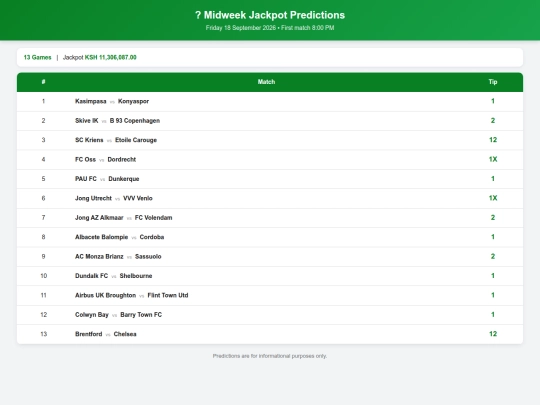540x405 pixels.
Task: Select Shelbourne team name
Action: point(136,276)
